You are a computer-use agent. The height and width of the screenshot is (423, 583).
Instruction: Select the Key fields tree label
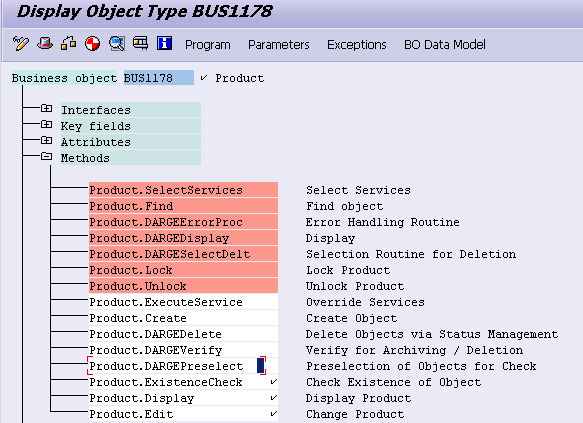131,126
